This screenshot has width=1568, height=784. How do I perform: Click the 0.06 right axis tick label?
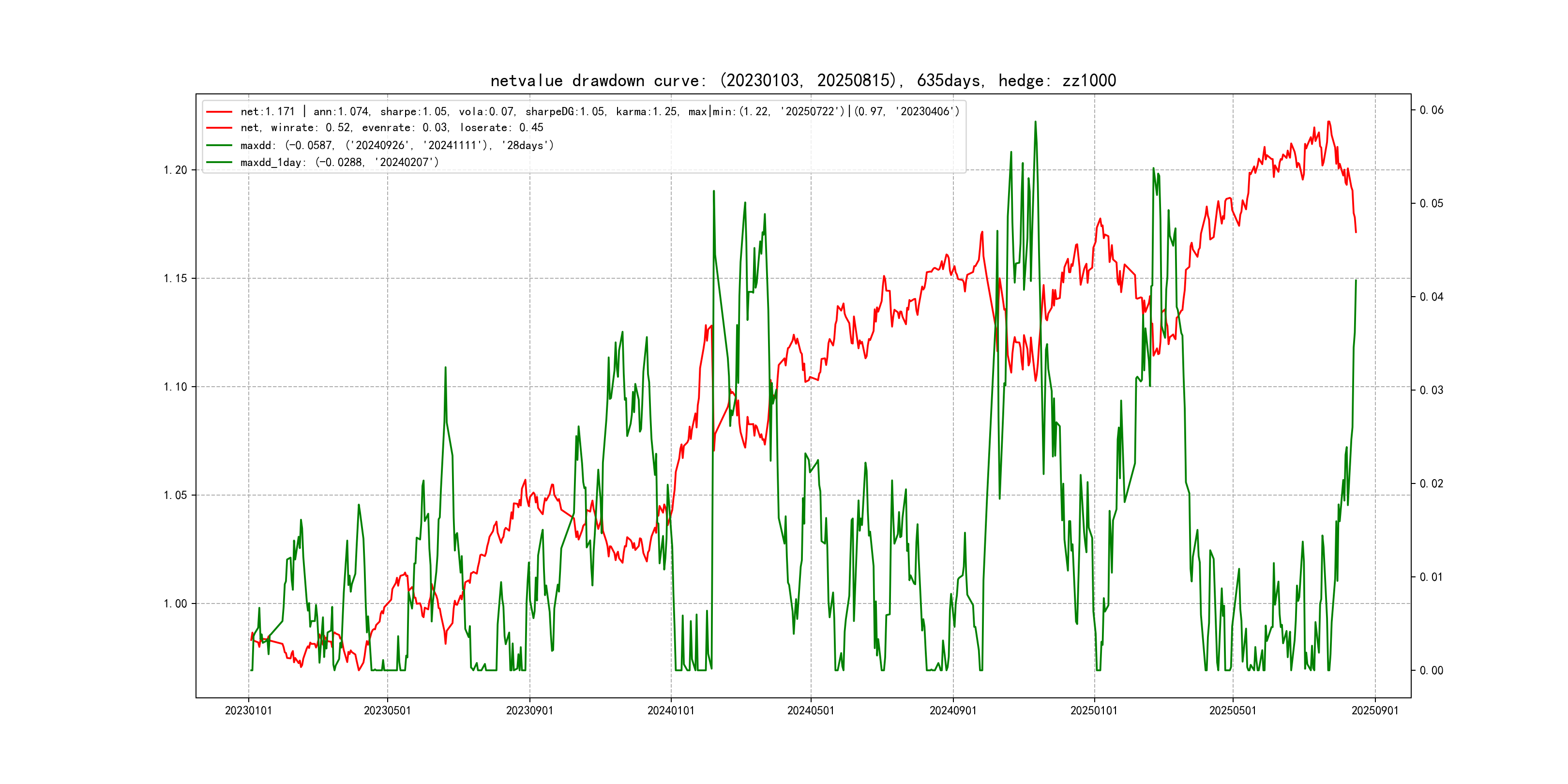(1431, 110)
